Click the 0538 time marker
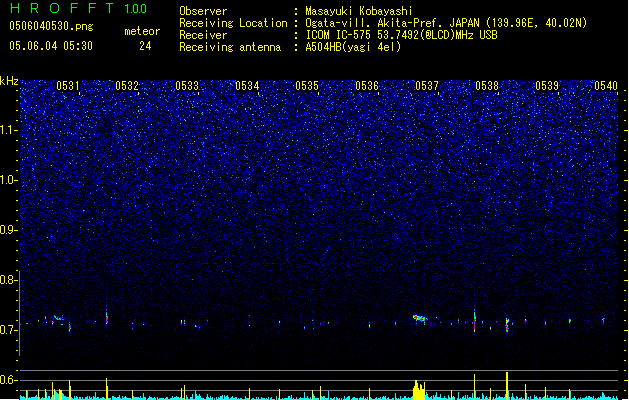This screenshot has width=629, height=400. [487, 86]
